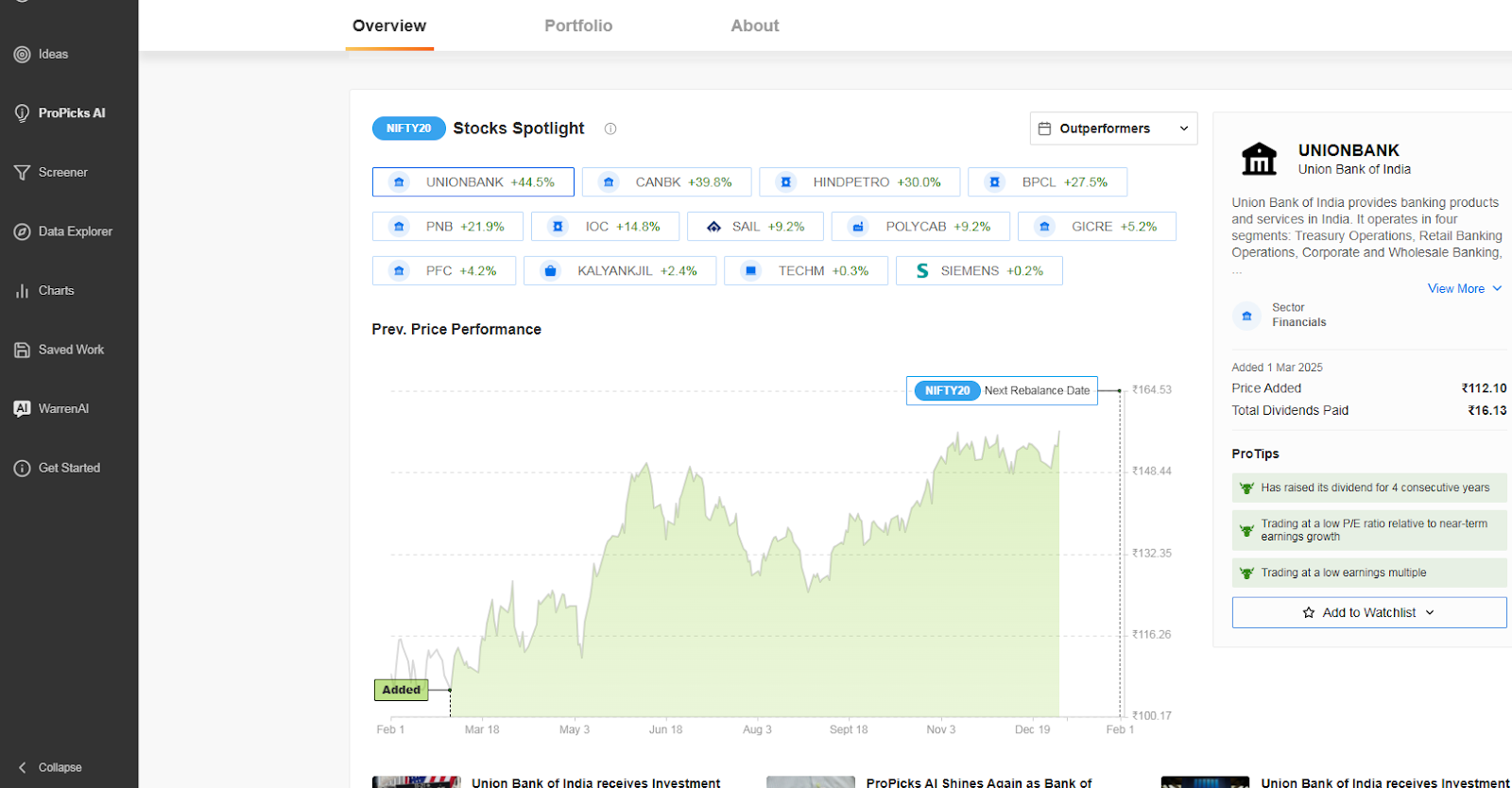Click the Added marker on chart
1512x788 pixels.
pyautogui.click(x=402, y=690)
